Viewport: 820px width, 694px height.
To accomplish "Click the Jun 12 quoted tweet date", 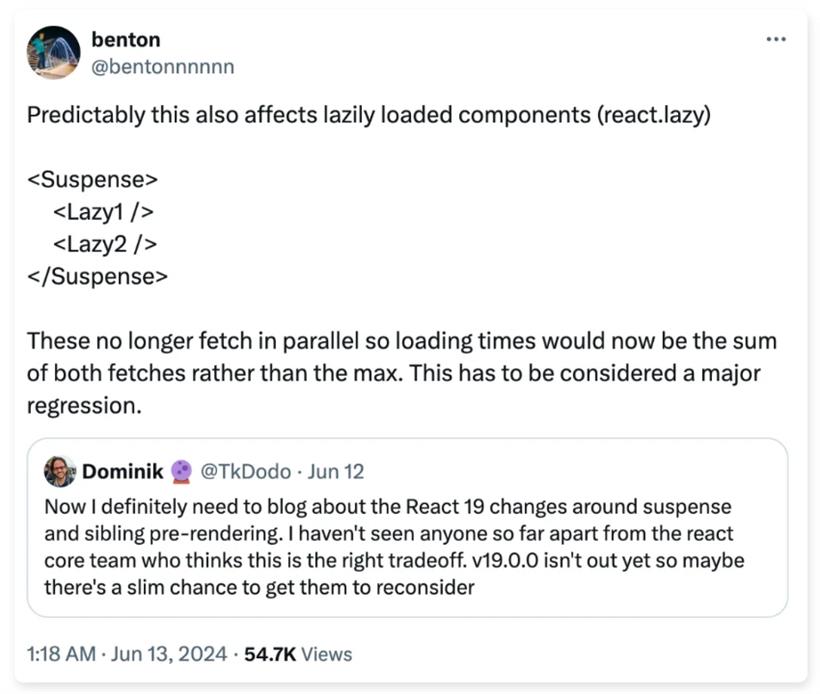I will [335, 471].
